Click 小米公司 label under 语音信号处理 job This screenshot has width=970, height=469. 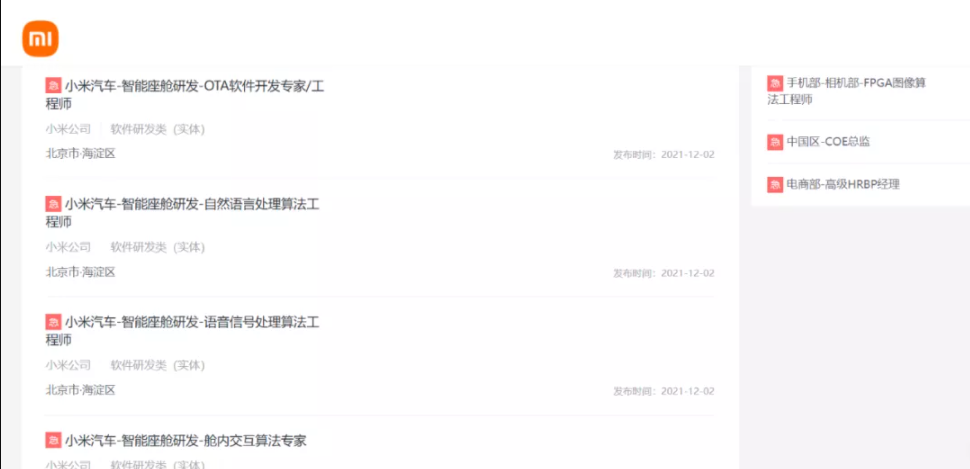[x=68, y=366]
